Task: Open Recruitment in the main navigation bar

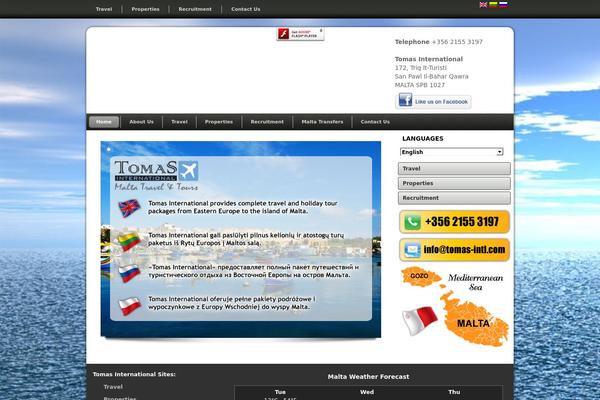Action: [x=267, y=122]
